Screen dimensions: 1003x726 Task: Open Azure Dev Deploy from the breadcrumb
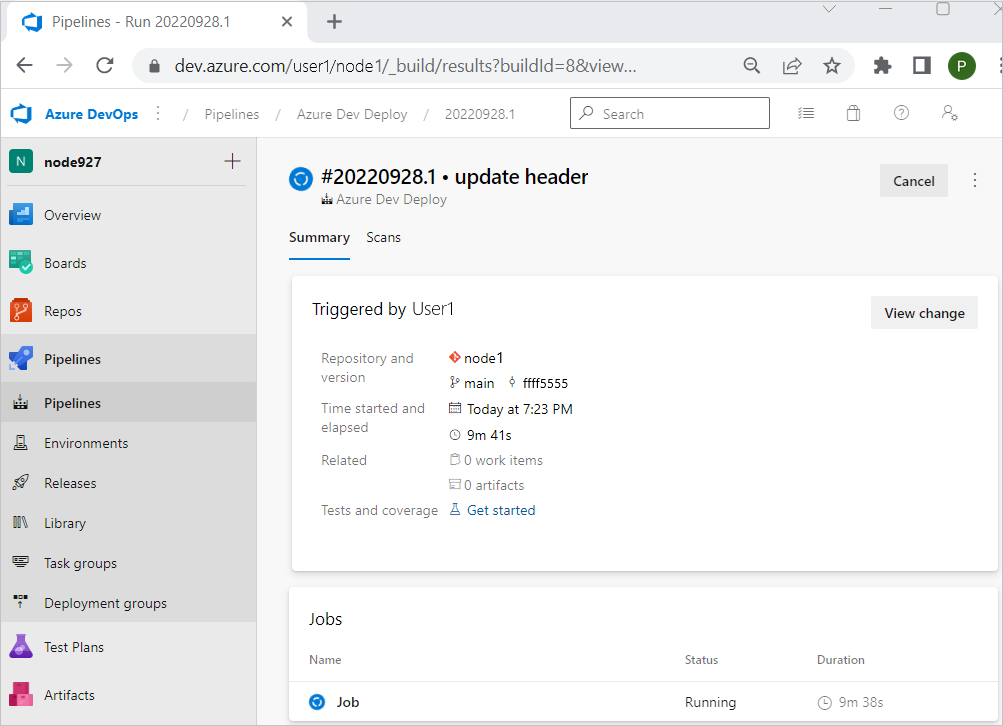click(351, 113)
